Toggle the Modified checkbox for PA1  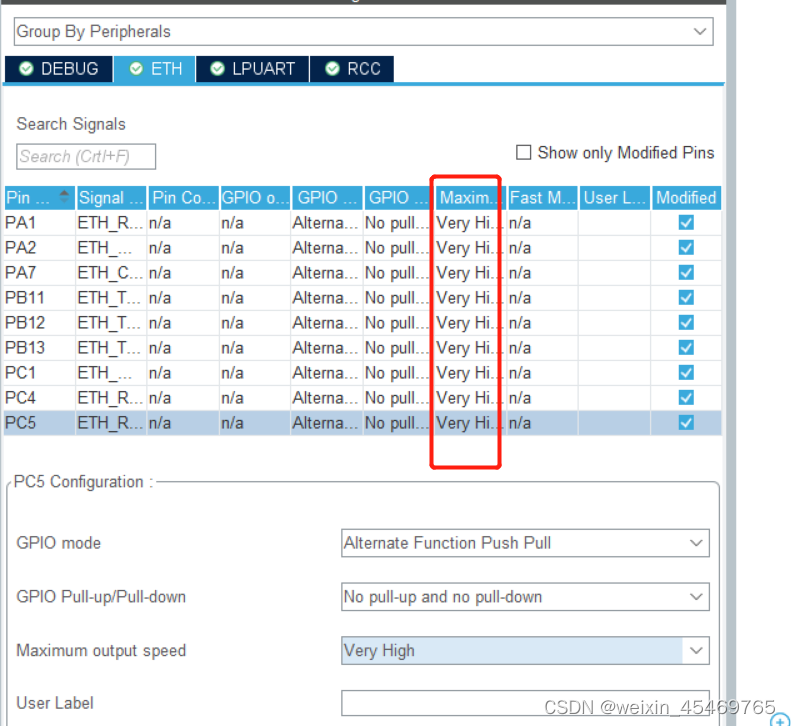tap(686, 222)
